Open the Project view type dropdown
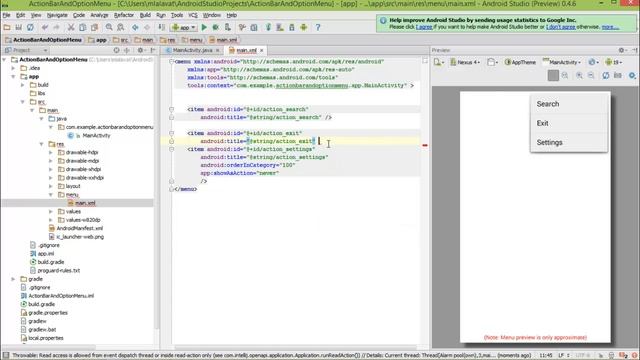The height and width of the screenshot is (360, 640). (x=26, y=50)
